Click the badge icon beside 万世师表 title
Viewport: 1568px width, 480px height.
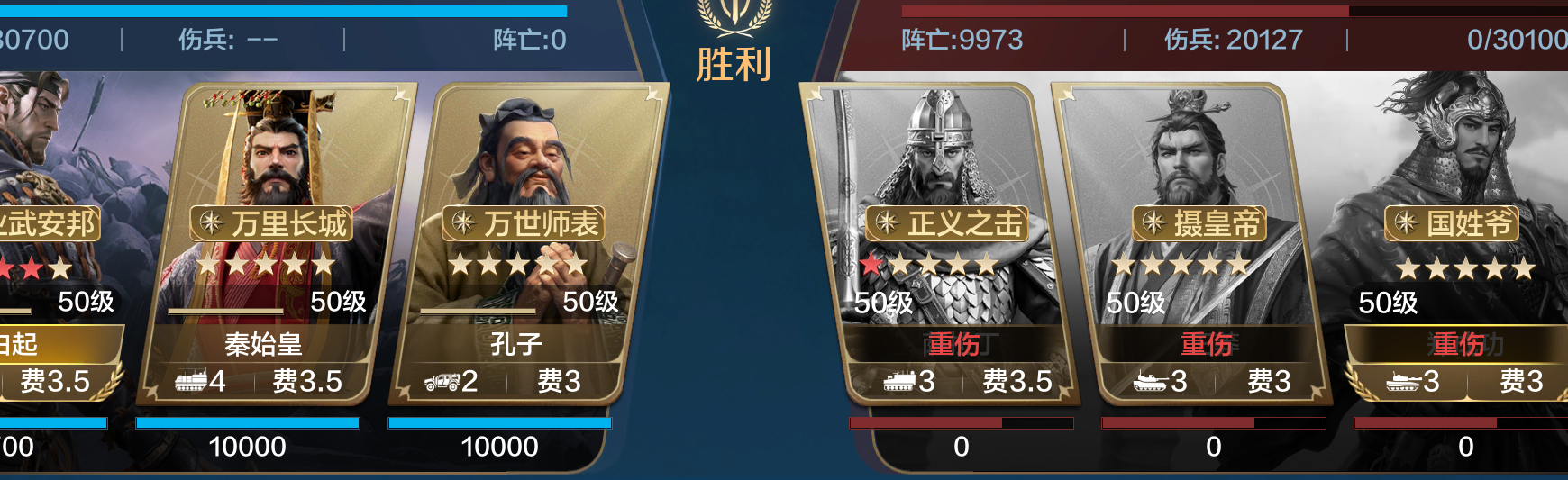(464, 222)
